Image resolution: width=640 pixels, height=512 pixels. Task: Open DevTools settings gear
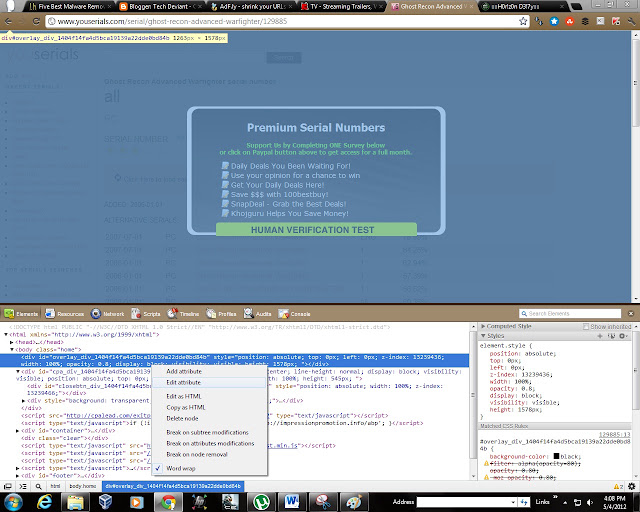click(x=631, y=486)
